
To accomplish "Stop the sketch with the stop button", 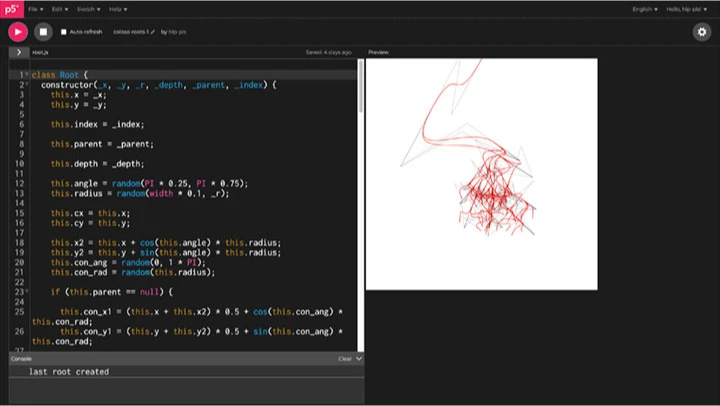I will 43,32.
